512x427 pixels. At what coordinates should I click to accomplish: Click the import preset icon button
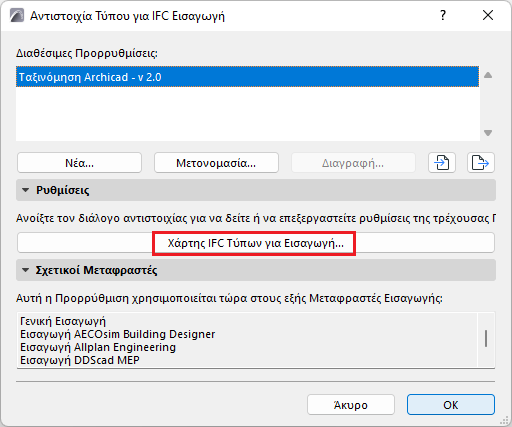(442, 163)
